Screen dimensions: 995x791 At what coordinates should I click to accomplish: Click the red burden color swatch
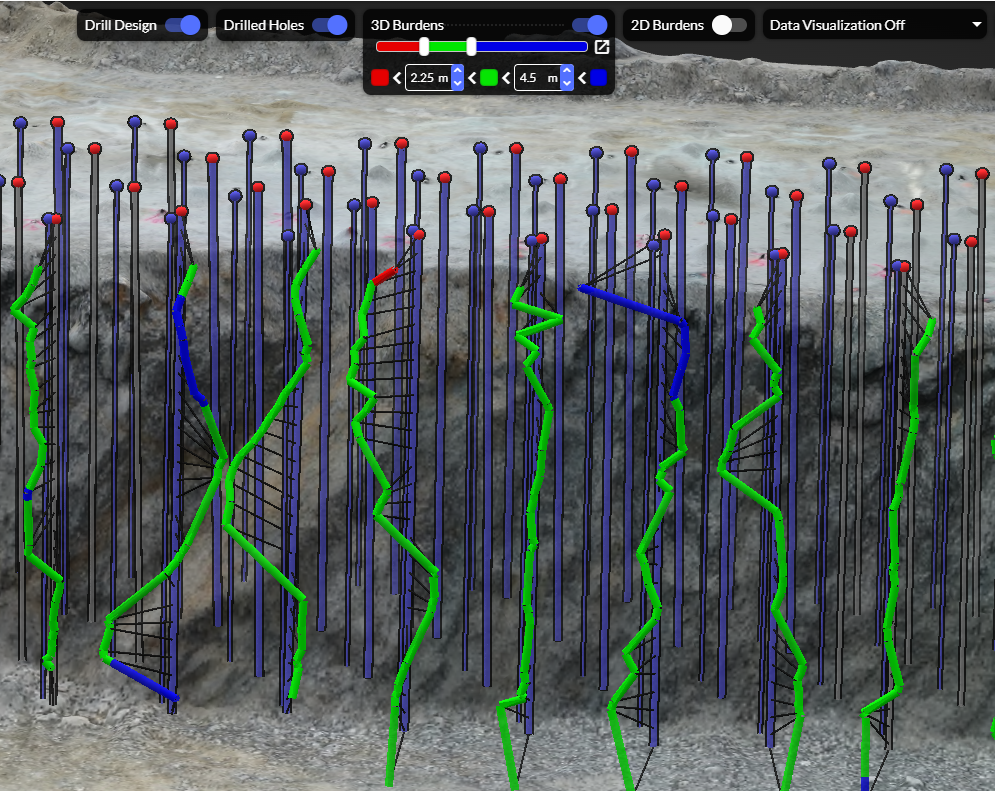tap(379, 78)
